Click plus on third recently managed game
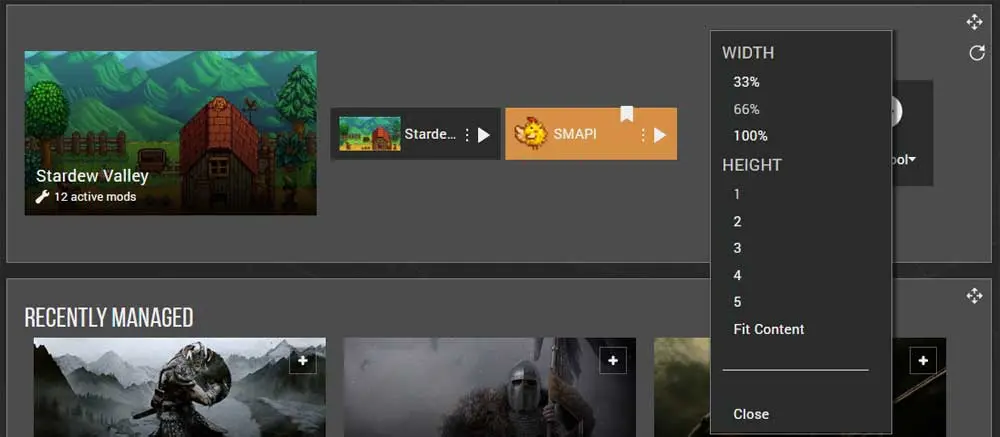The height and width of the screenshot is (437, 1000). (x=923, y=360)
